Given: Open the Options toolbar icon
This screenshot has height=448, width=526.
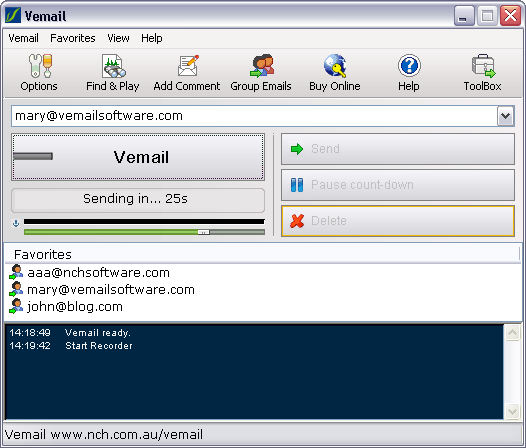Looking at the screenshot, I should [x=39, y=66].
